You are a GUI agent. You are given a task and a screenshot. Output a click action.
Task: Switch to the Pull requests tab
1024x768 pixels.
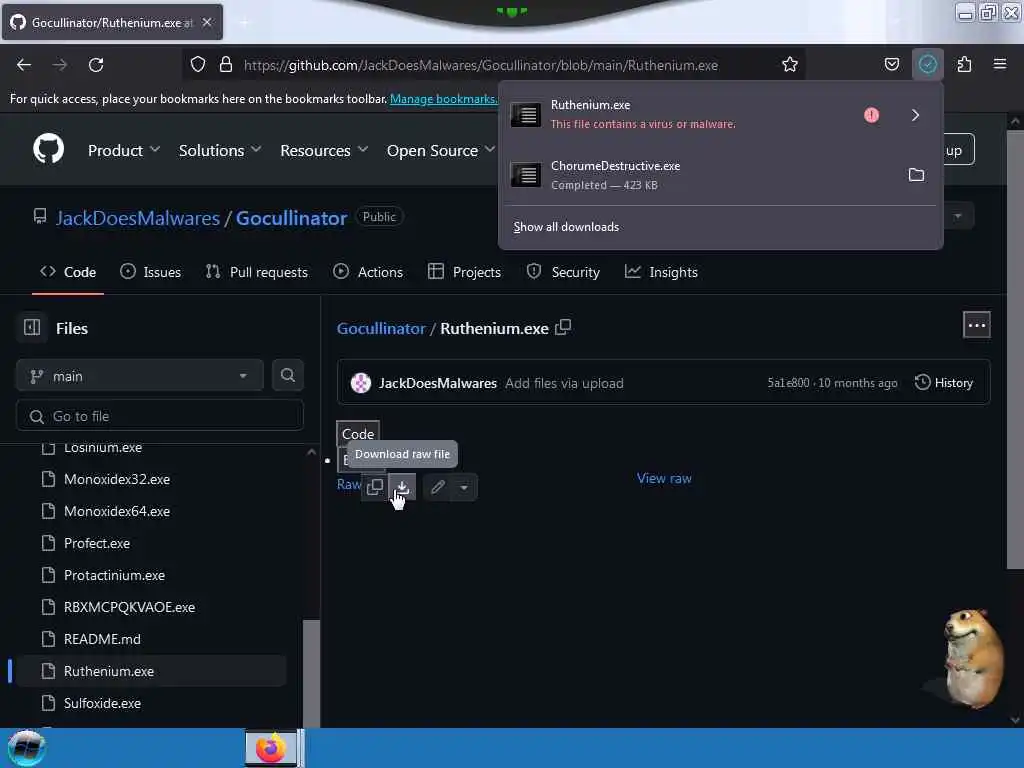256,272
